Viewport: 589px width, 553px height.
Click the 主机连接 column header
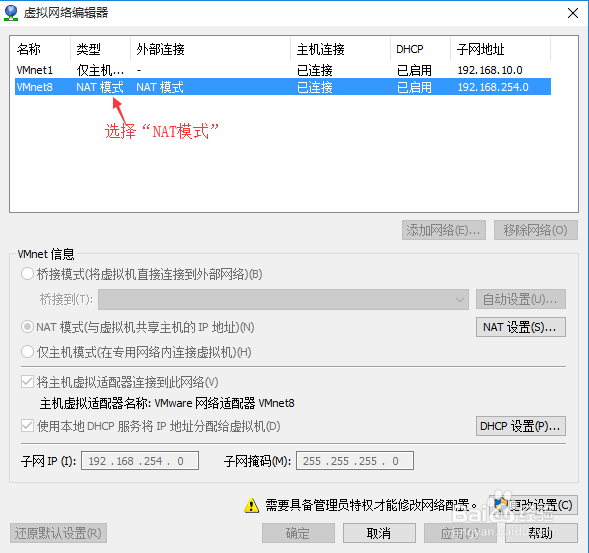coord(320,49)
